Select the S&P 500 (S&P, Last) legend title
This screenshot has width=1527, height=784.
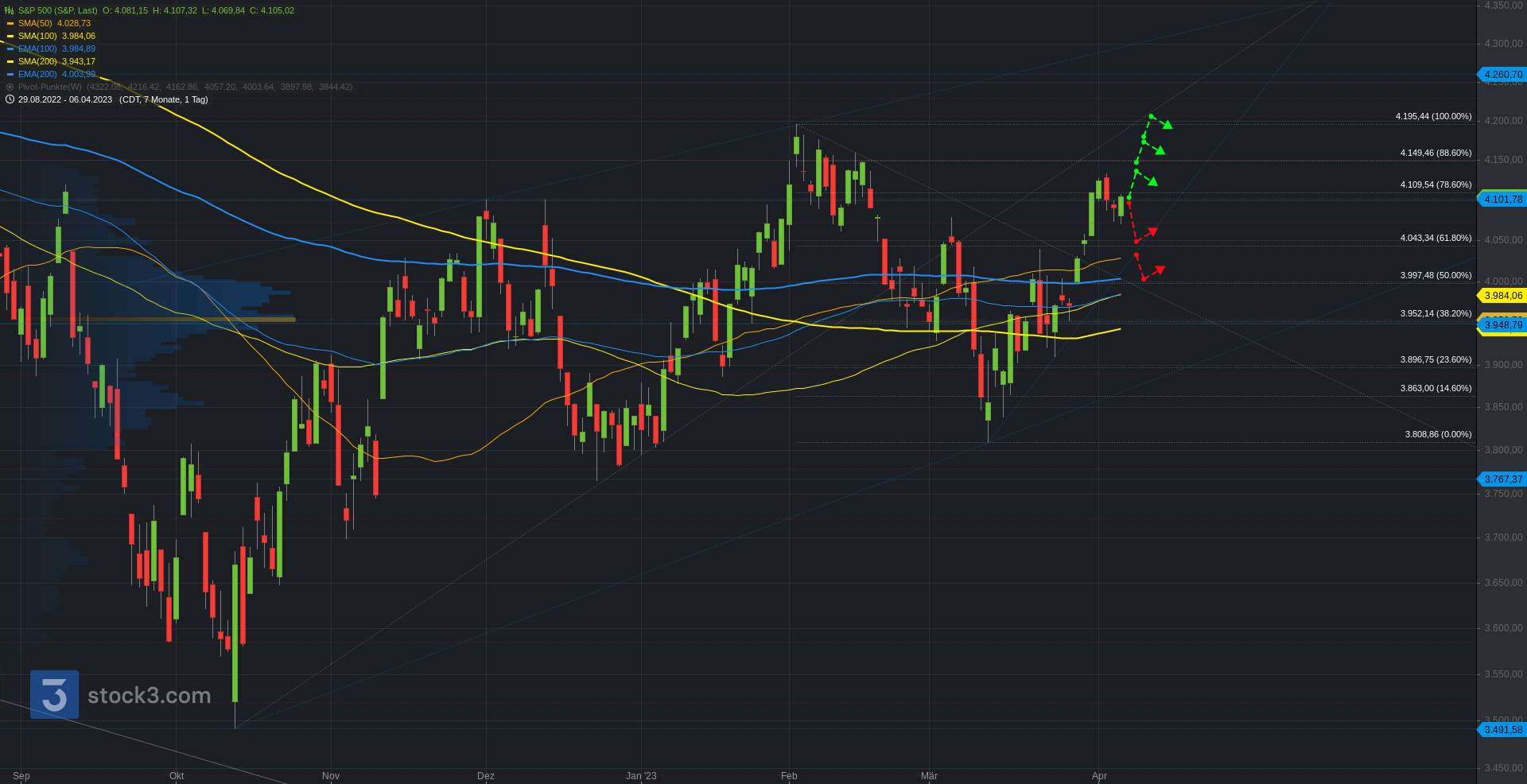[58, 10]
